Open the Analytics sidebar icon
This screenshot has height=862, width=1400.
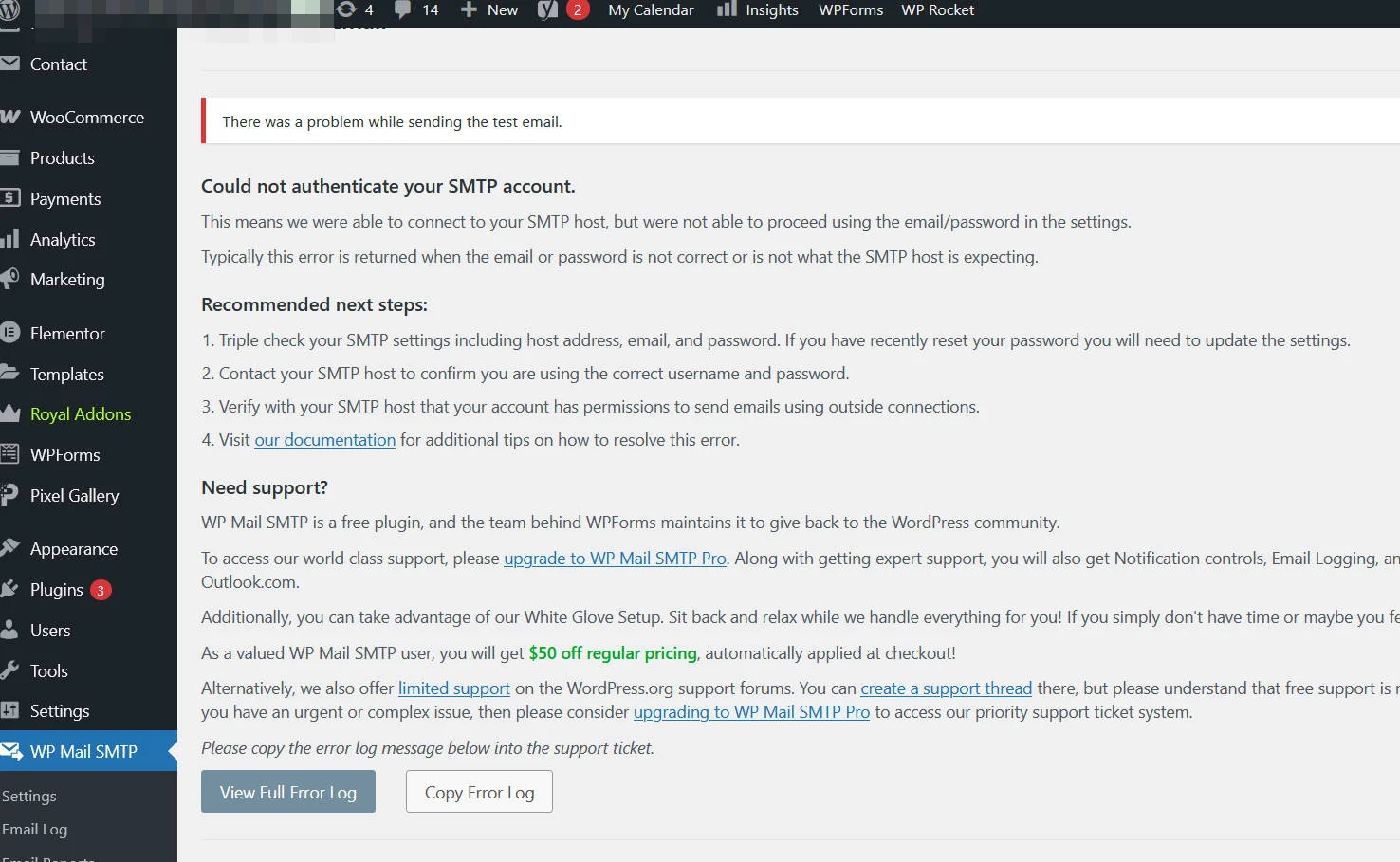click(11, 239)
